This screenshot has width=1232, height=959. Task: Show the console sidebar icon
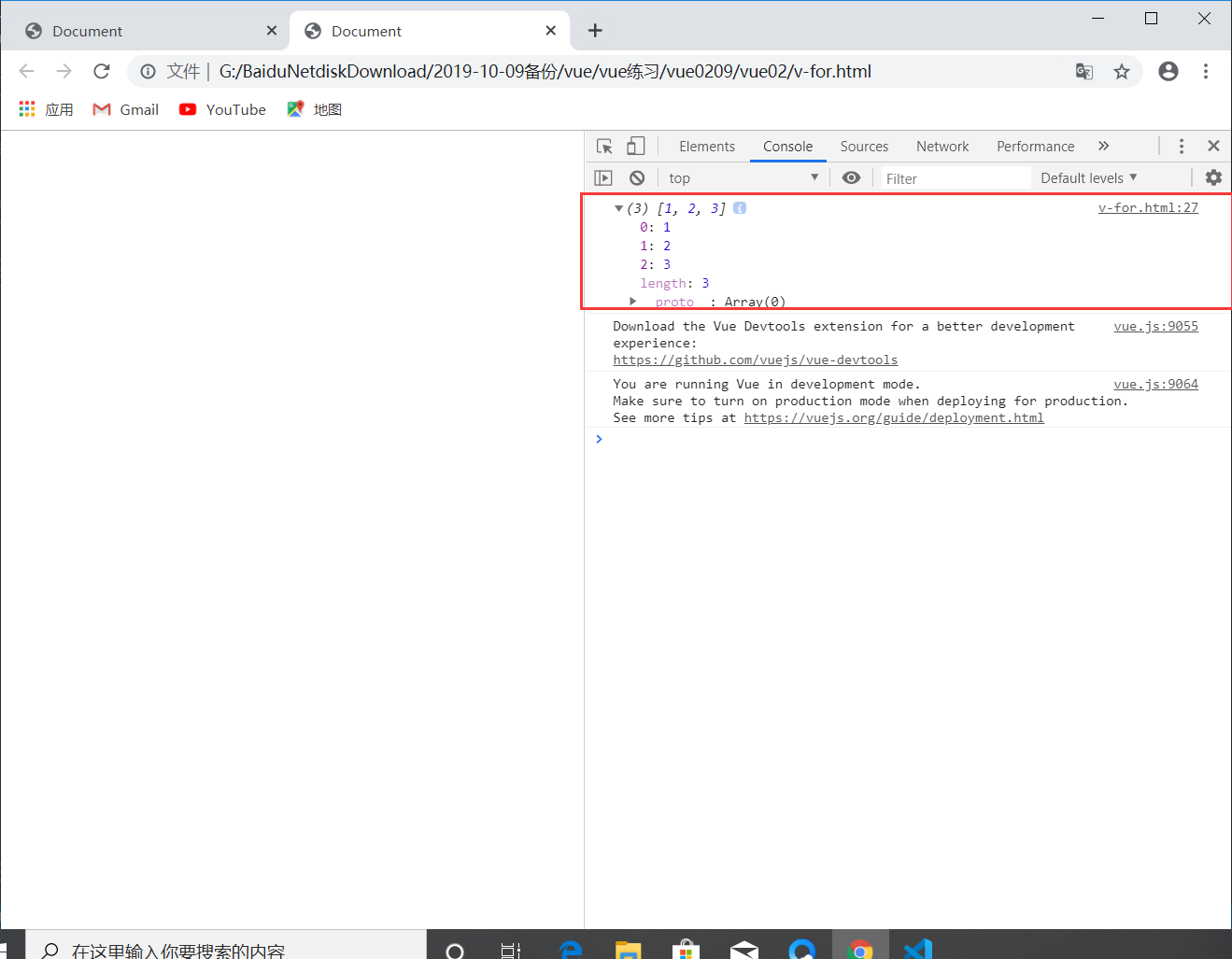pos(603,177)
